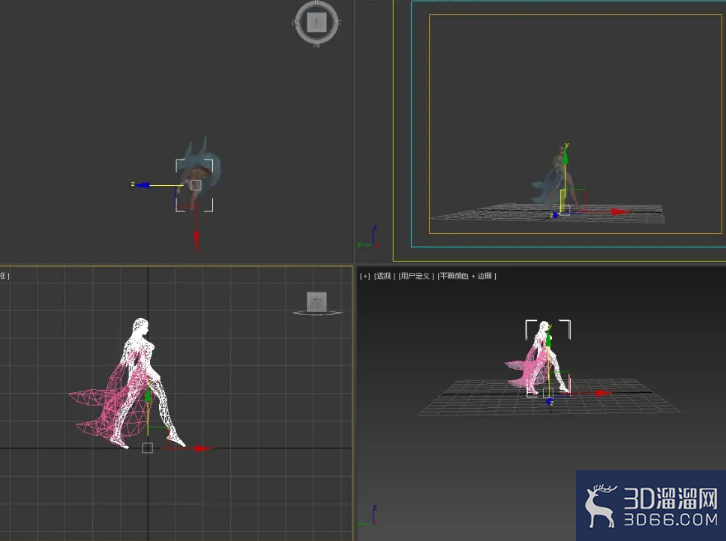This screenshot has height=541, width=726.
Task: Open the 用户定义 viewport menu
Action: [415, 276]
